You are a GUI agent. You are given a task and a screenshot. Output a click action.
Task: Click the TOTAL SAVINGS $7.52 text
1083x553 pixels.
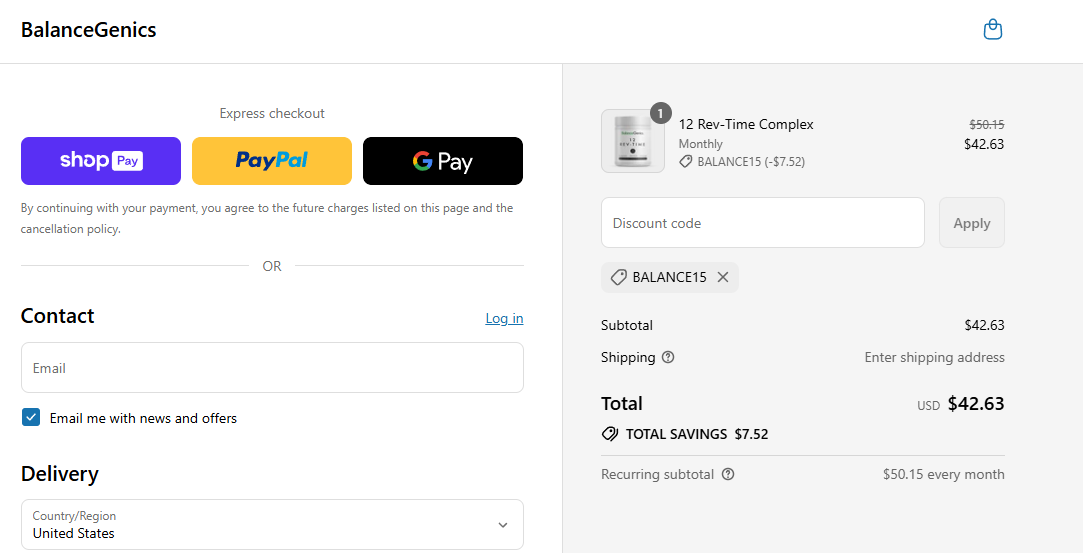pyautogui.click(x=697, y=434)
